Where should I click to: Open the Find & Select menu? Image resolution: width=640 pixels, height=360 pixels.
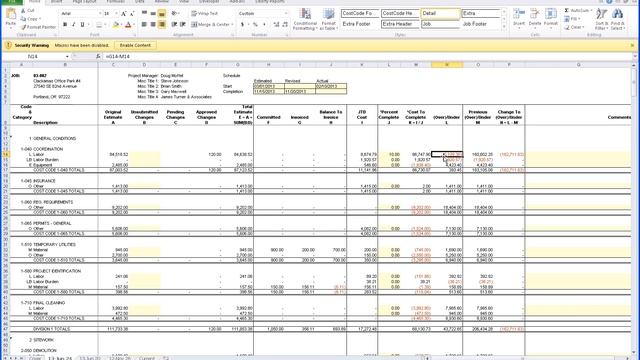click(617, 19)
